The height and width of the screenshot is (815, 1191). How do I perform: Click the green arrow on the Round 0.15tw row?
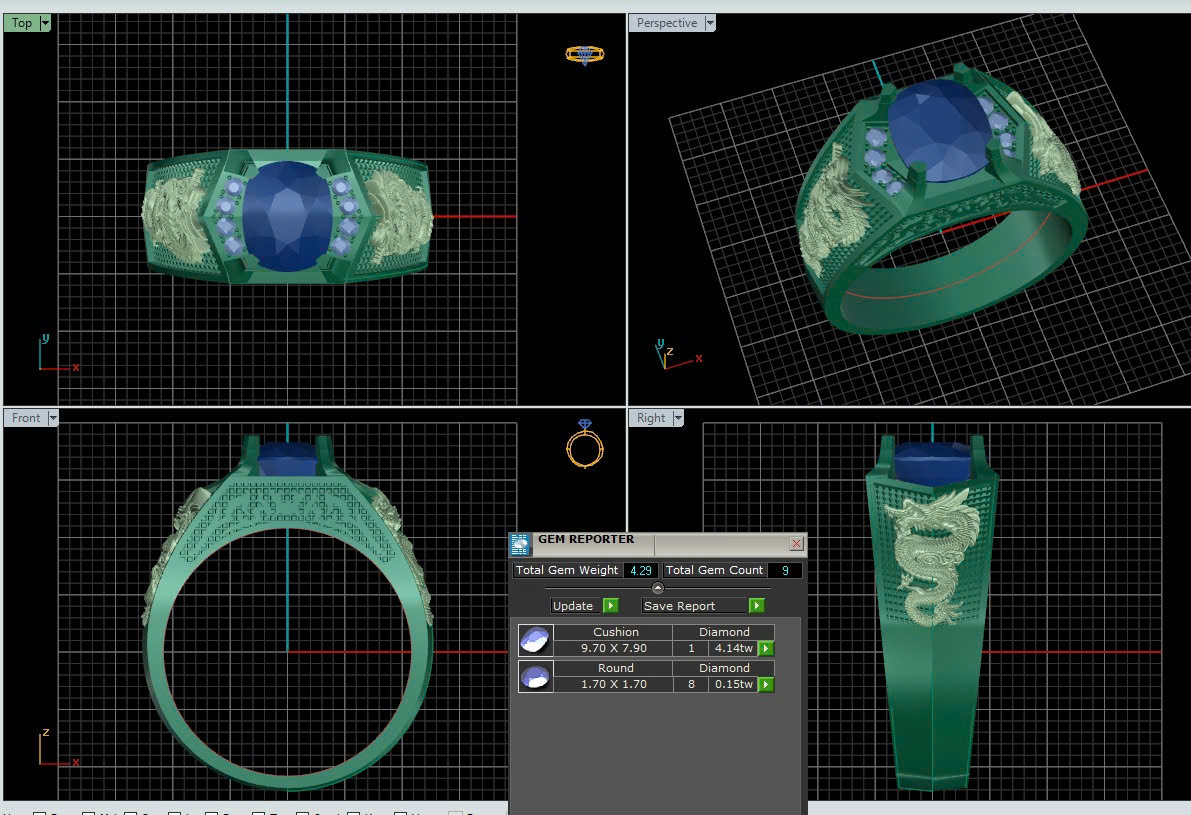pos(766,684)
